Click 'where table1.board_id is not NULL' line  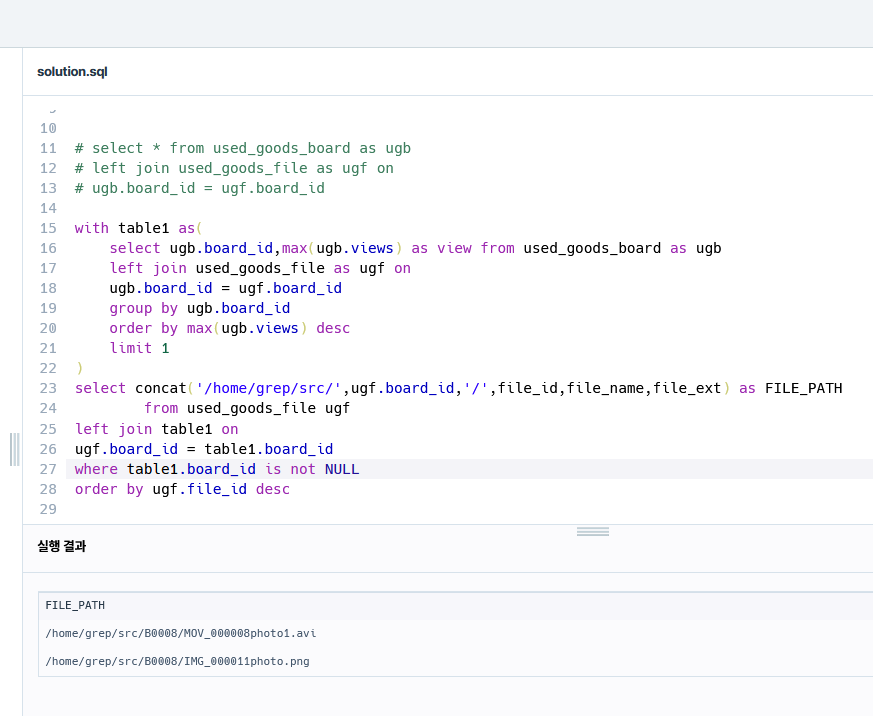(217, 469)
